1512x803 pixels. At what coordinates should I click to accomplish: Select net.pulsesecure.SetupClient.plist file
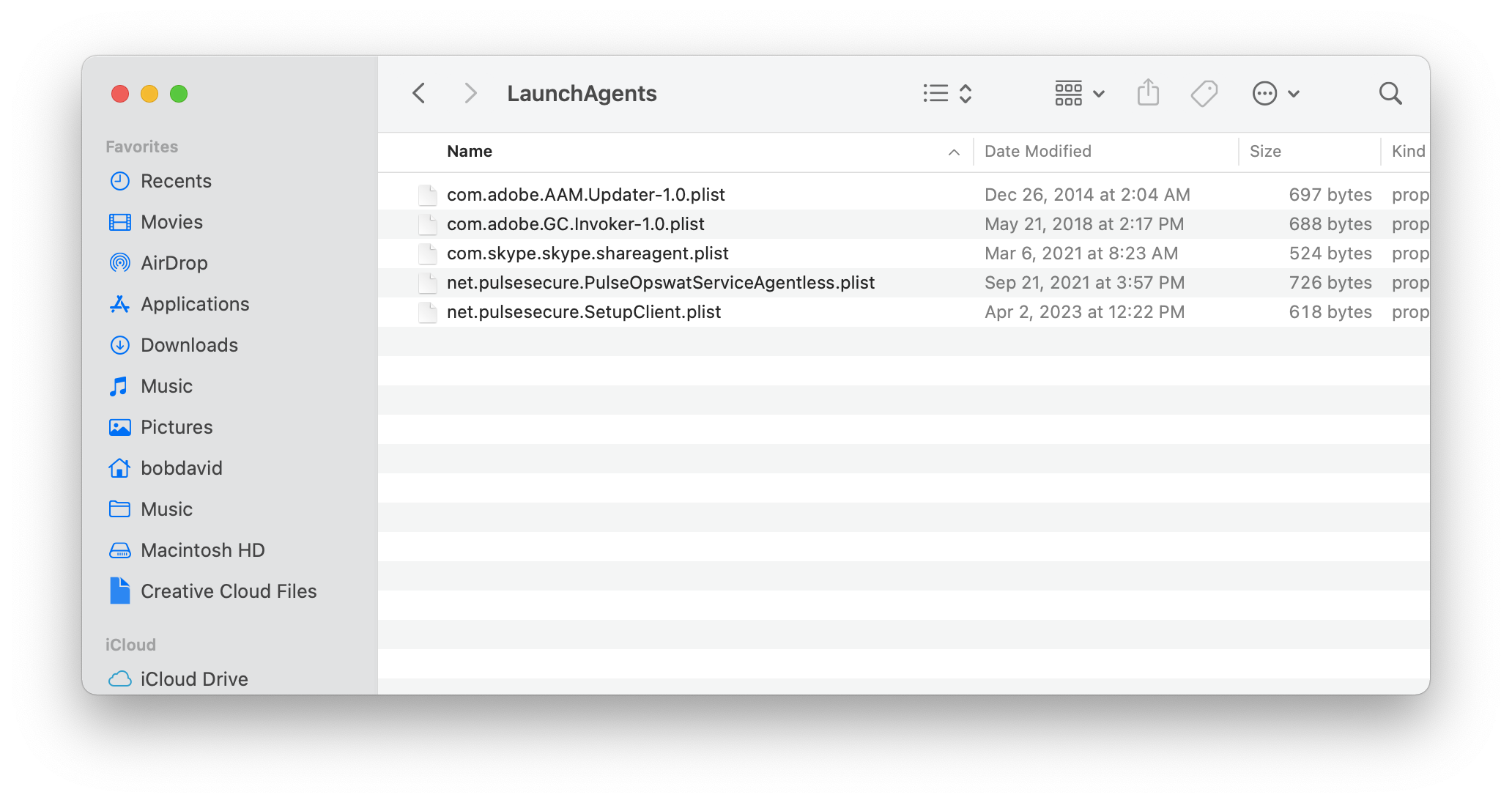tap(583, 312)
